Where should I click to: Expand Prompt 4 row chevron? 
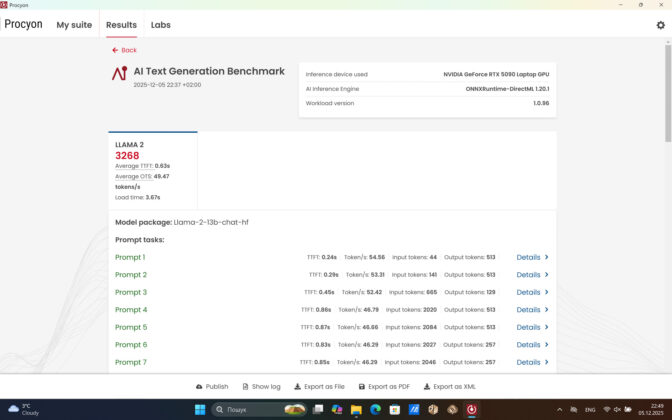click(546, 310)
